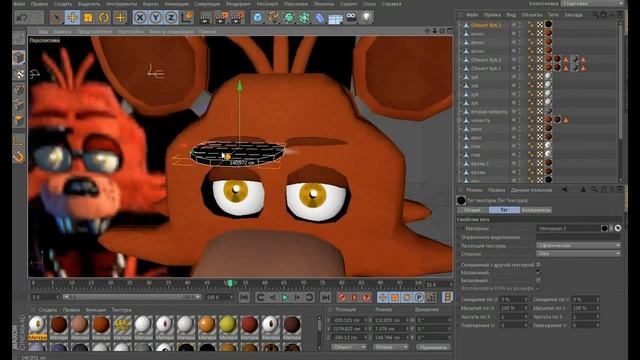640x360 pixels.
Task: Click the red Record keyframe button
Action: [342, 298]
